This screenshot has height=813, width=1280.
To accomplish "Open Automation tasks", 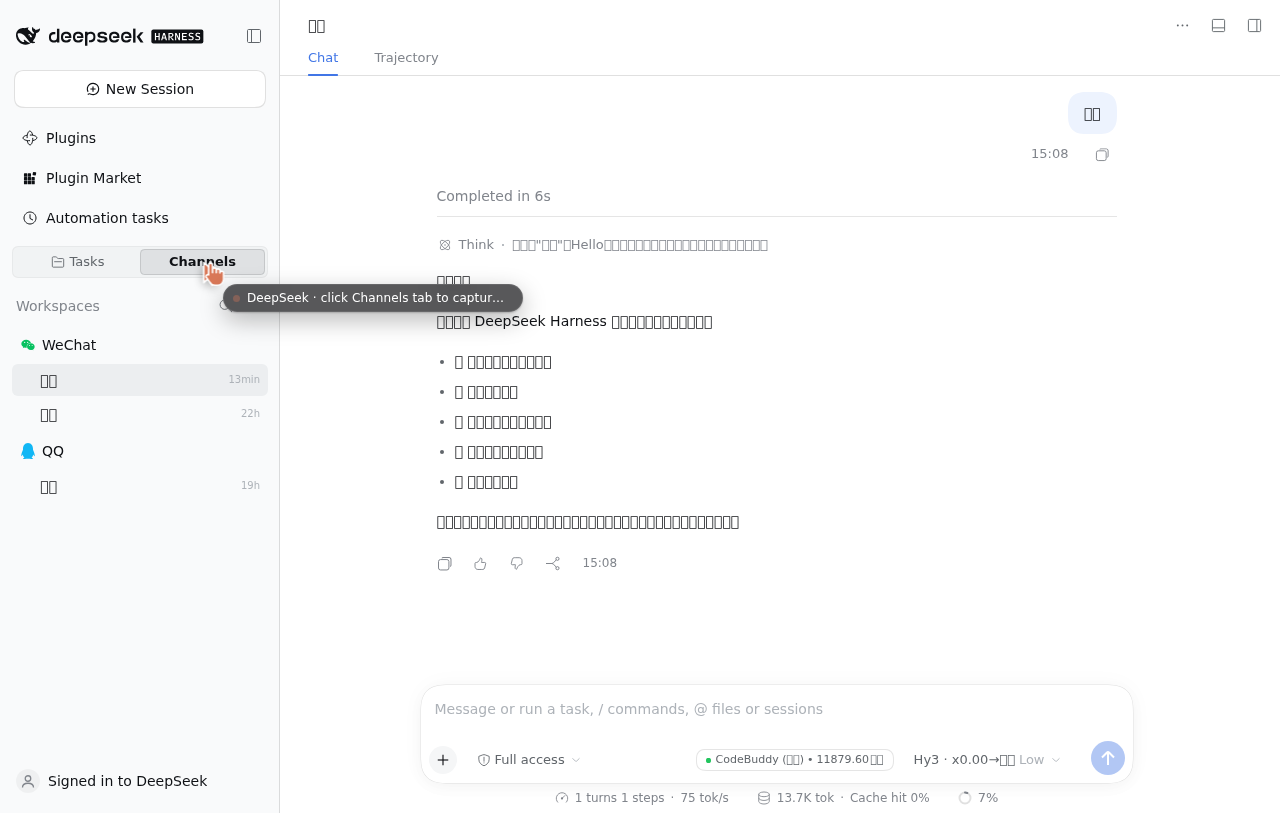I will coord(140,218).
